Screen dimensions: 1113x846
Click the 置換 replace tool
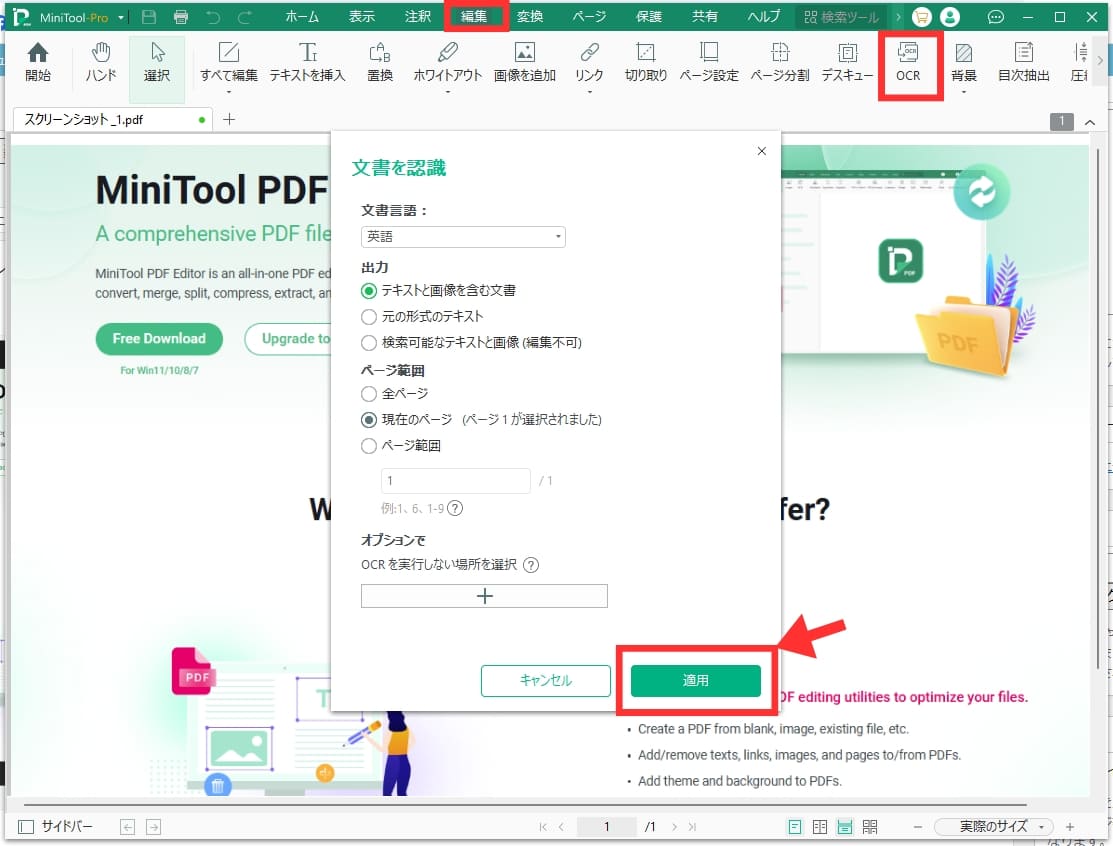point(380,62)
